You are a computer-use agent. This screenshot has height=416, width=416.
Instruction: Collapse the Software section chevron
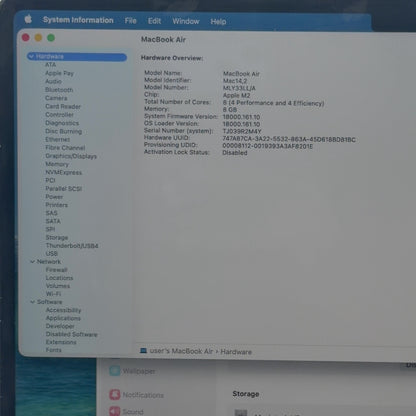[32, 302]
